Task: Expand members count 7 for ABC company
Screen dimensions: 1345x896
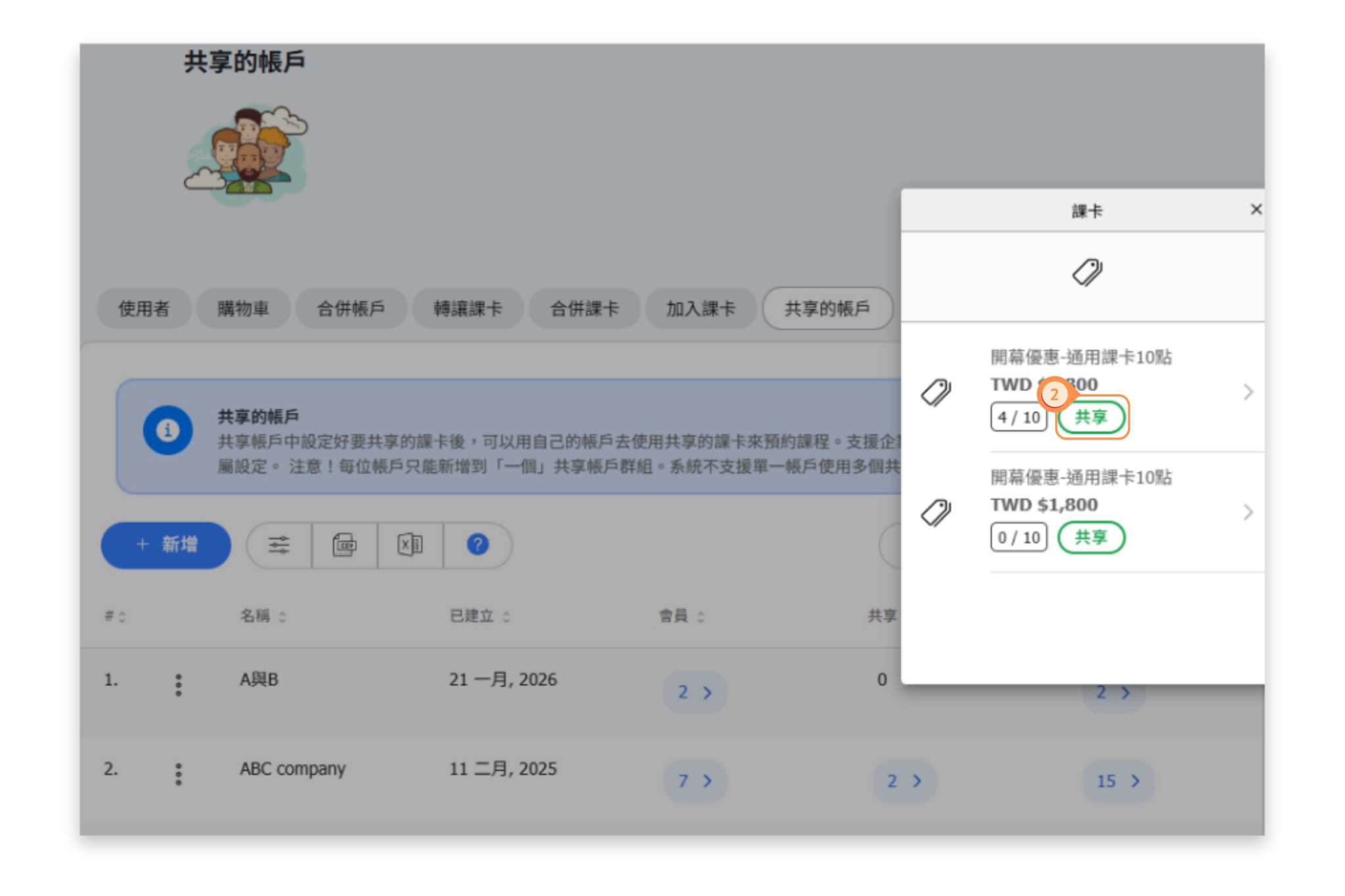Action: tap(695, 781)
